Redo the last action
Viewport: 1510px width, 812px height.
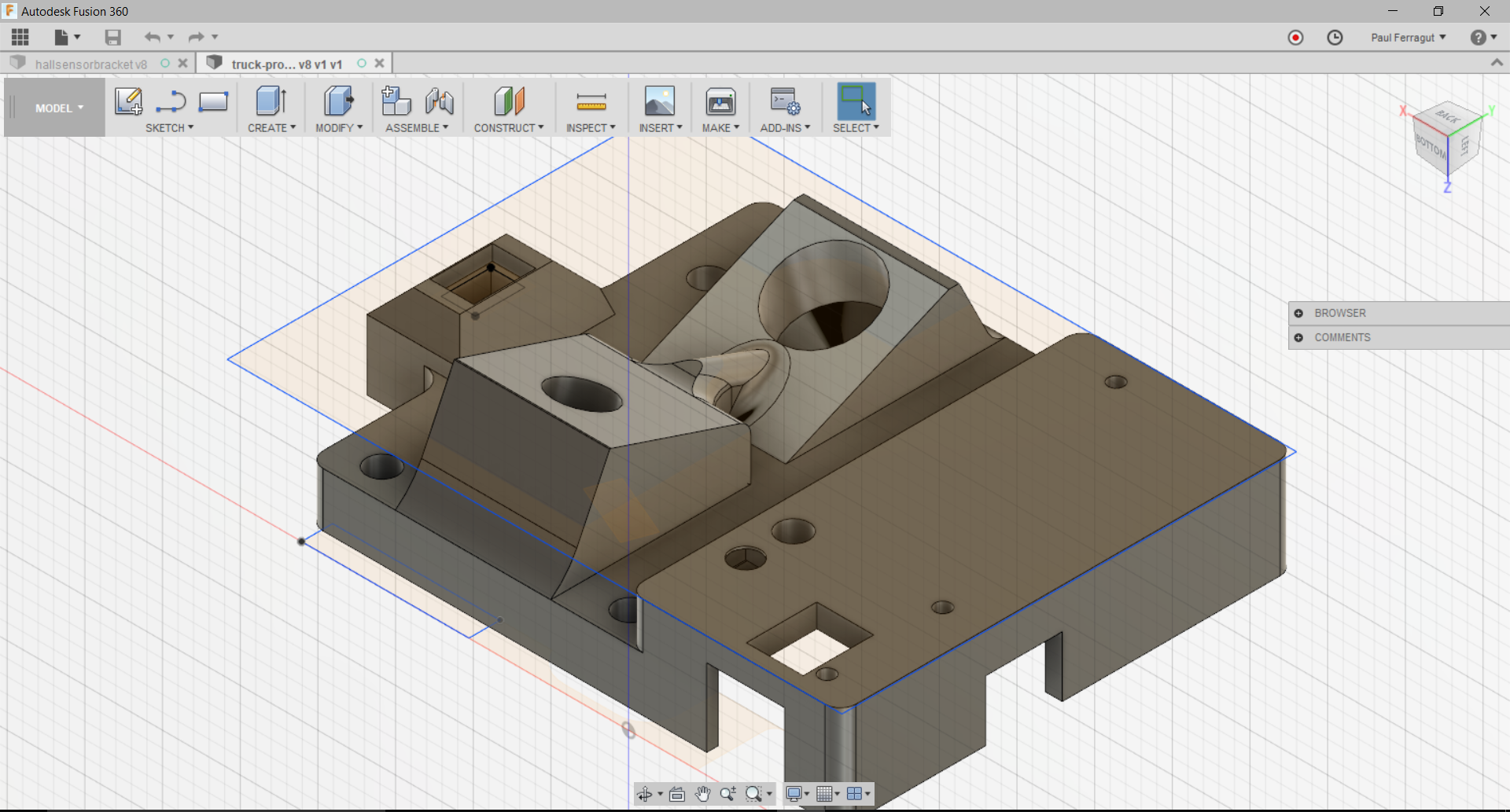[196, 37]
